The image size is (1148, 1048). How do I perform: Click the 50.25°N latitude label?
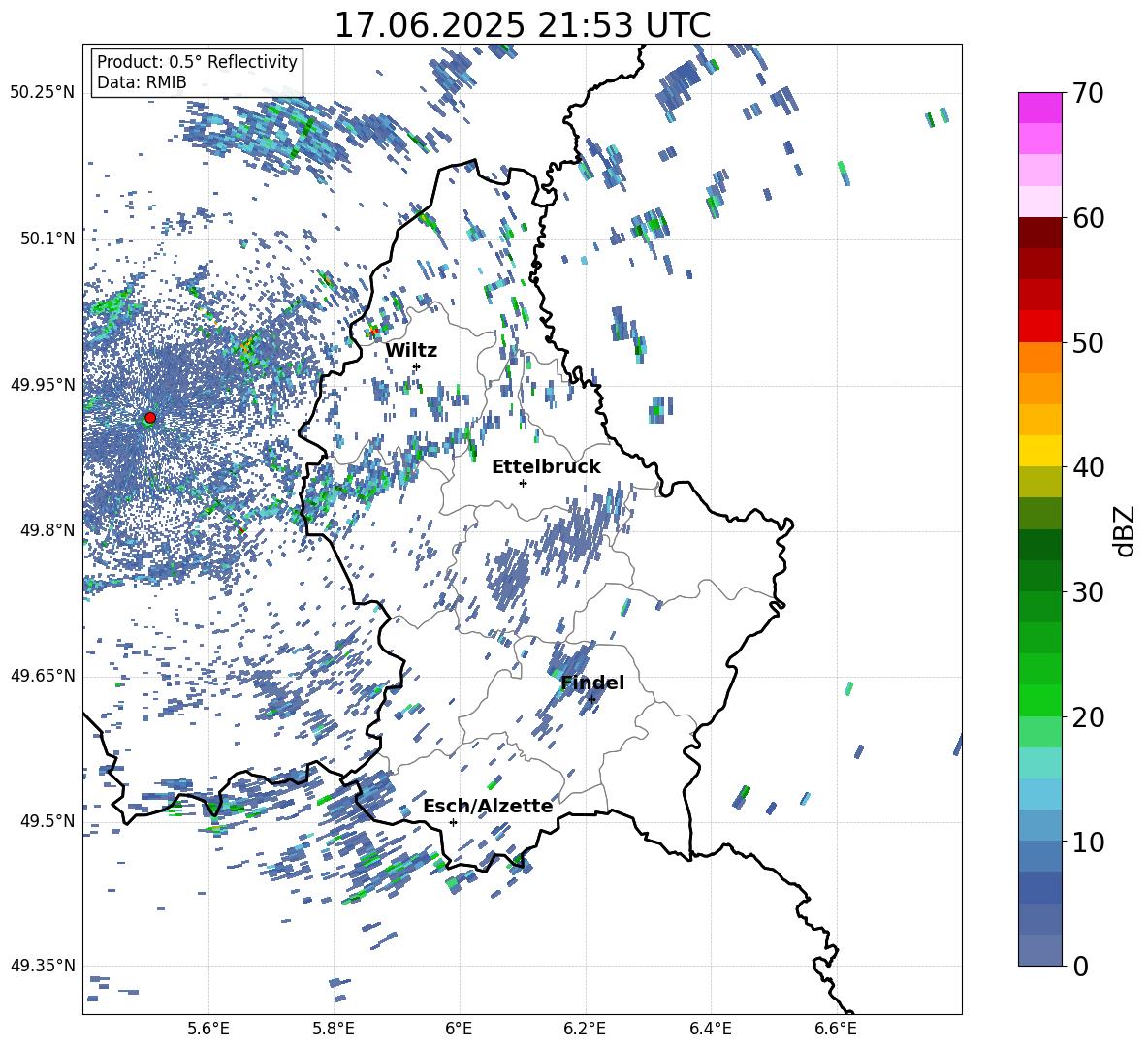click(43, 93)
